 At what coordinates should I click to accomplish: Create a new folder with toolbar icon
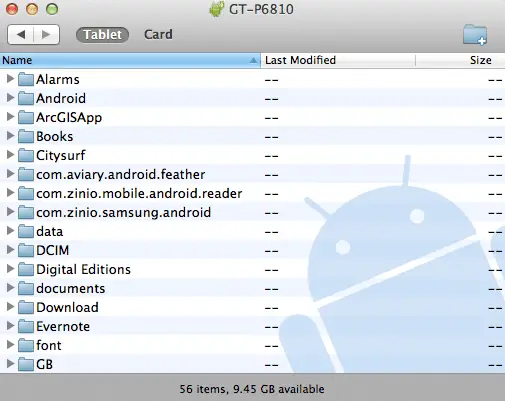[x=475, y=35]
